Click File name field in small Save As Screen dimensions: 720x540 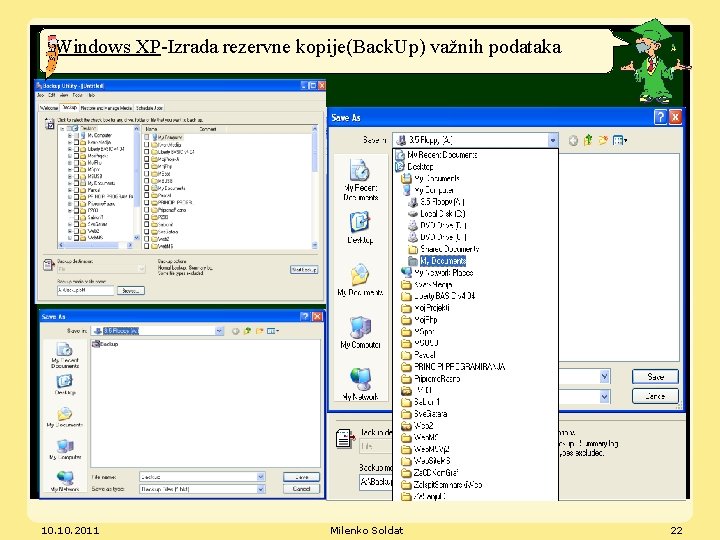(202, 477)
